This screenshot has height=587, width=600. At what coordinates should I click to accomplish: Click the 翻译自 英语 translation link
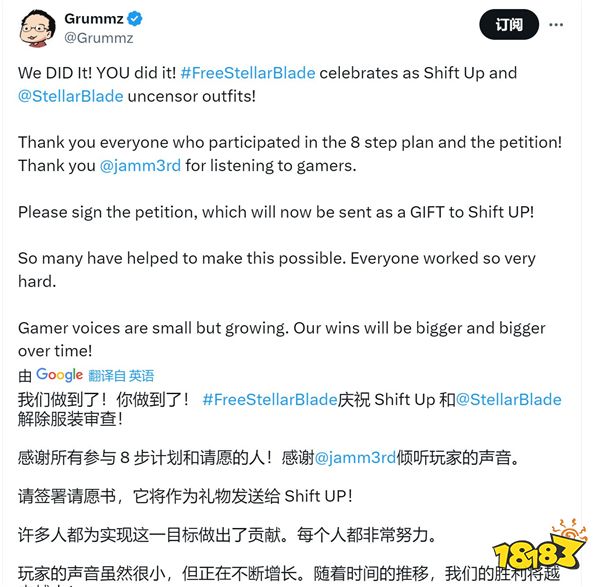pyautogui.click(x=121, y=376)
